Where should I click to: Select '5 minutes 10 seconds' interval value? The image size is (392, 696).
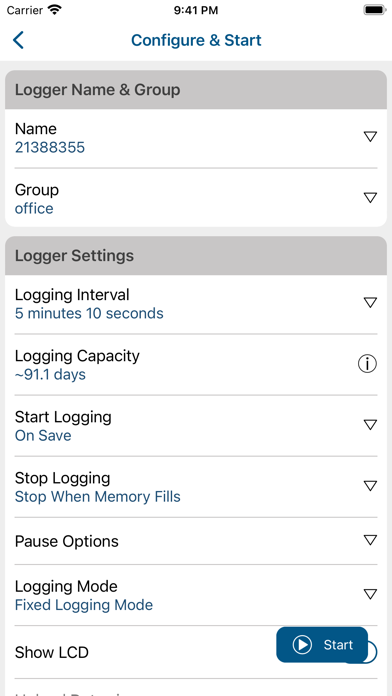point(89,313)
